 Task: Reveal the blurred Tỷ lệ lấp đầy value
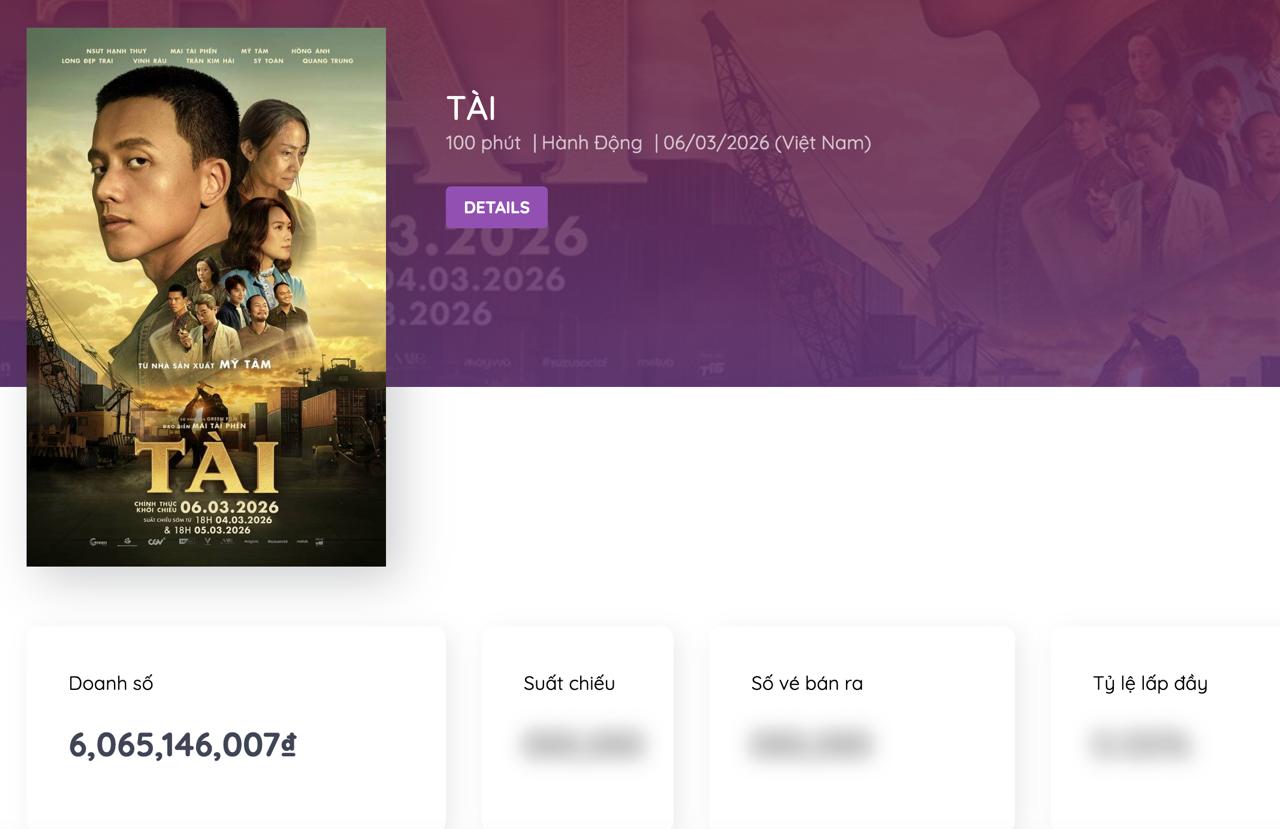click(x=1140, y=744)
